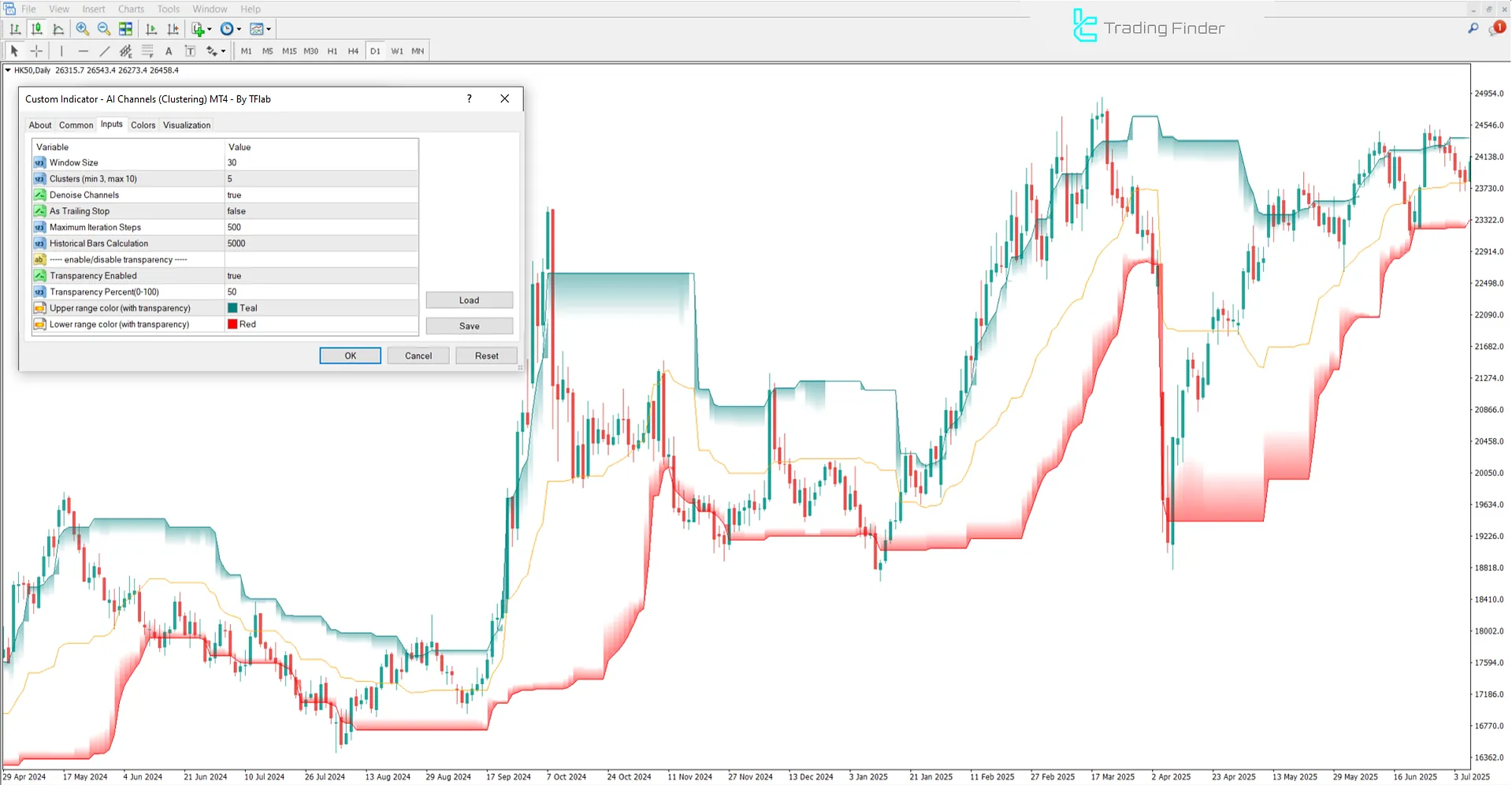Open the New Chart dropdown arrow
Viewport: 1512px width, 785px height.
click(208, 29)
